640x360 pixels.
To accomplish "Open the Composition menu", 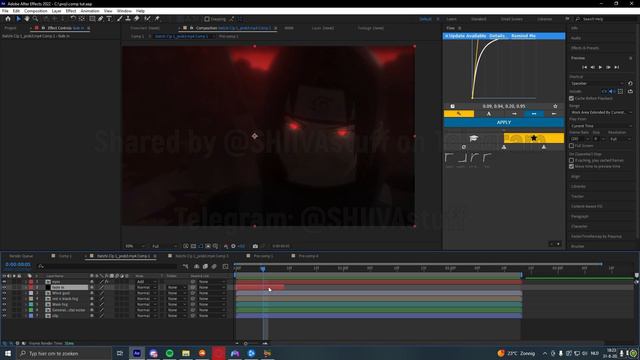I will coord(36,11).
